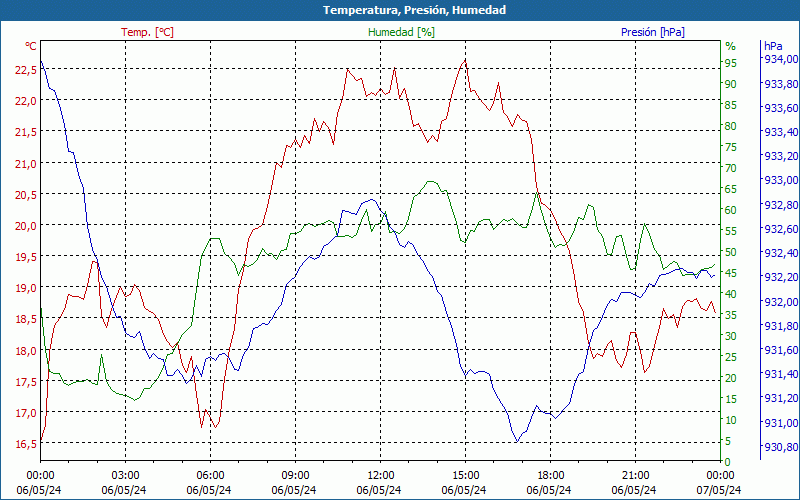Click the 30 humidity axis value

(x=731, y=336)
